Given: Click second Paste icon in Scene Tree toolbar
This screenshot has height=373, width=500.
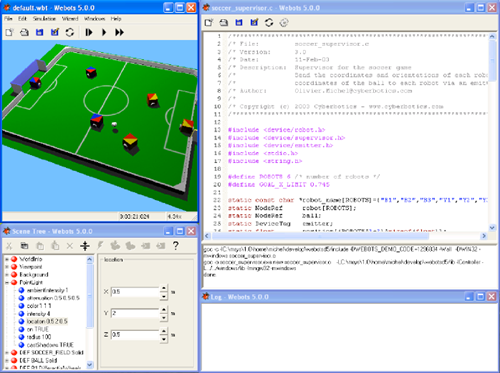Looking at the screenshot, I should pos(55,246).
